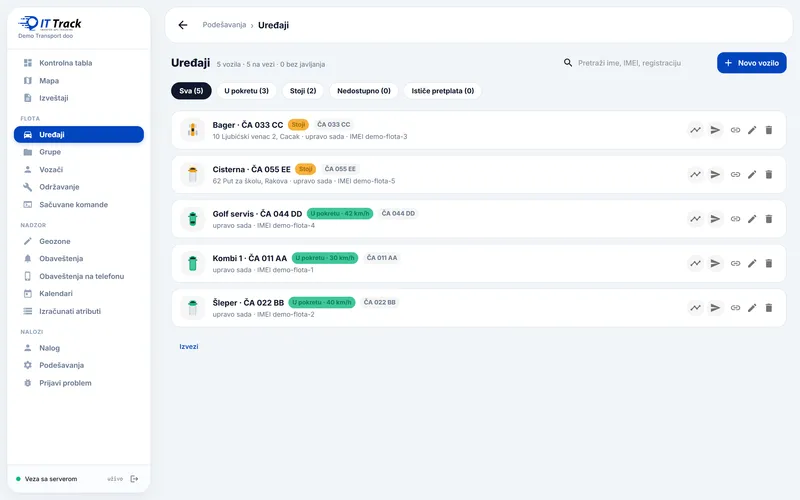Click Veza sa serverom status text

tap(51, 479)
